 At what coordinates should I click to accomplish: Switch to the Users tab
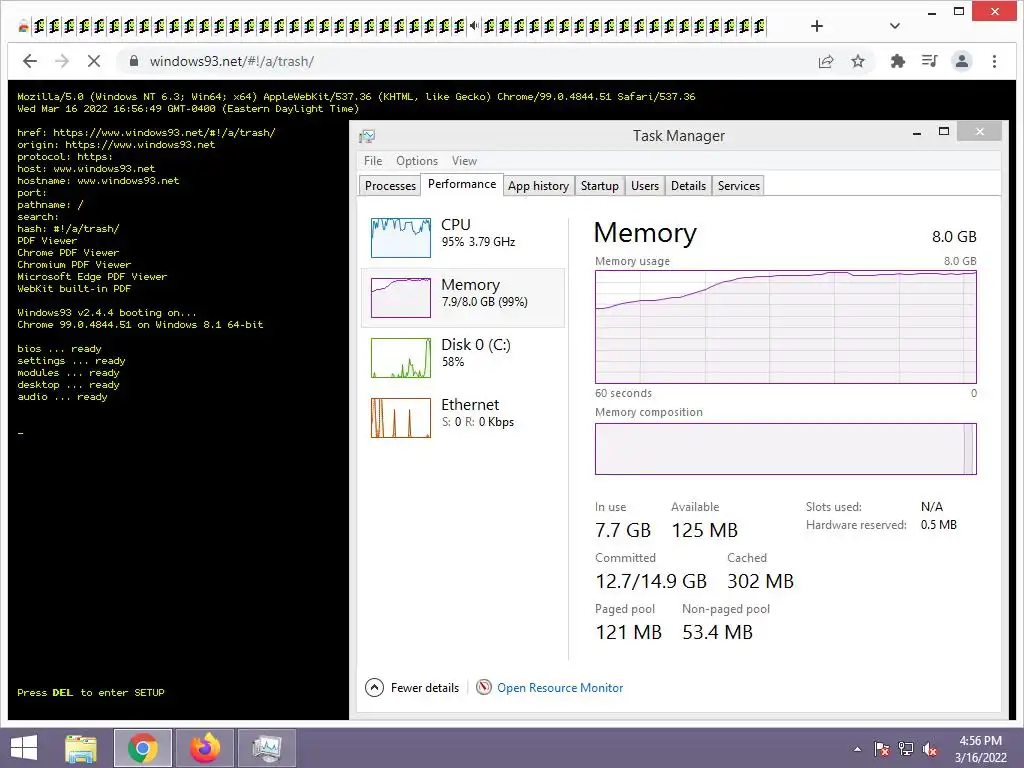coord(645,185)
